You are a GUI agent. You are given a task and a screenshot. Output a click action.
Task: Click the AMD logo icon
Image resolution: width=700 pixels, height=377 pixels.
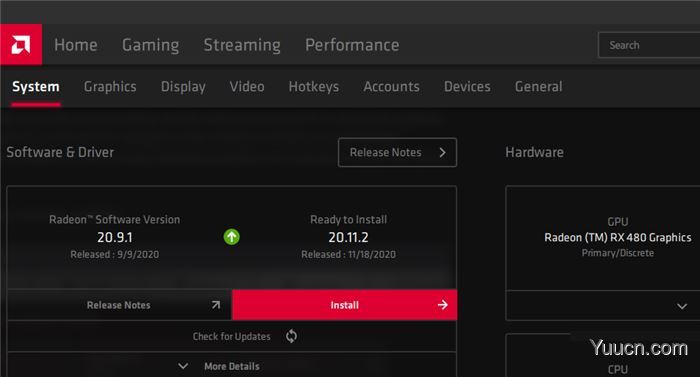pos(21,45)
